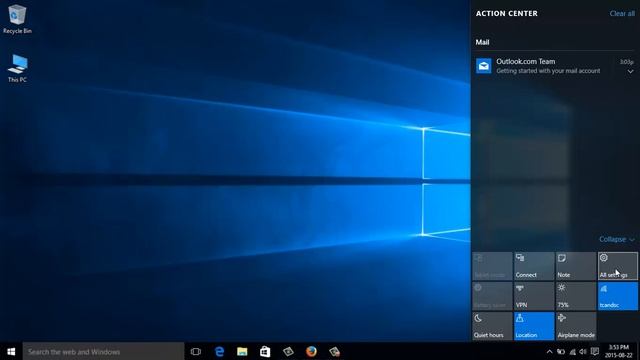
Task: Launch Microsoft Edge from the taskbar
Action: pos(219,351)
